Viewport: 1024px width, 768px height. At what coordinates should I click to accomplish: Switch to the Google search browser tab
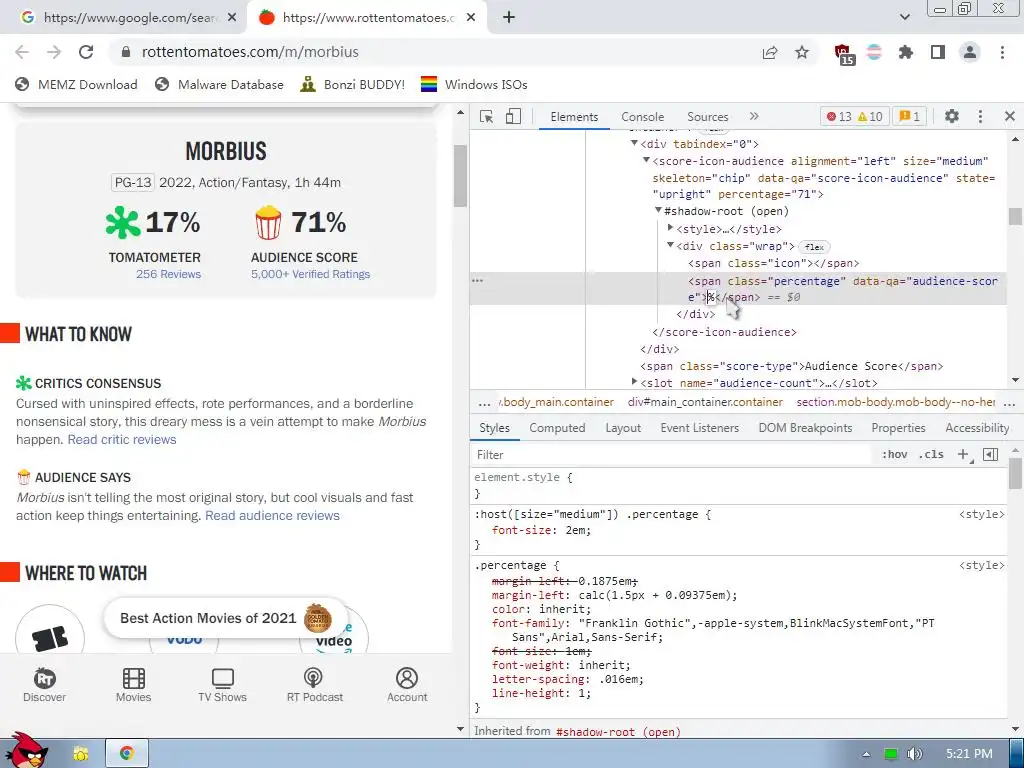click(x=124, y=18)
